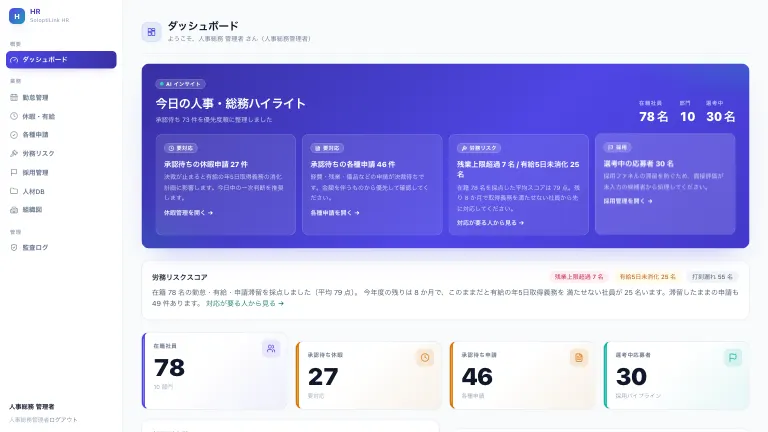Click green 対応が要る人から見る link in 労務リスクスコア
Image resolution: width=768 pixels, height=432 pixels.
tap(244, 303)
